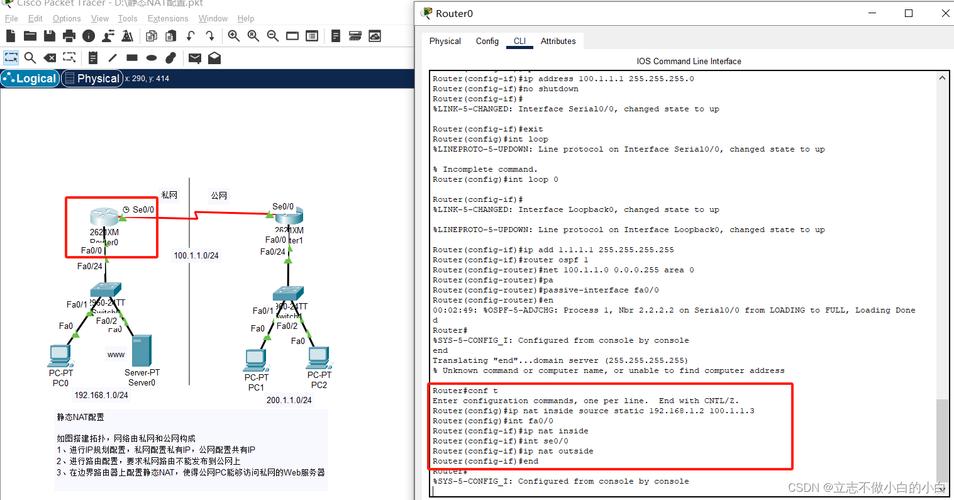
Task: Click the CLI line 'ip nat outside'
Action: [513, 451]
